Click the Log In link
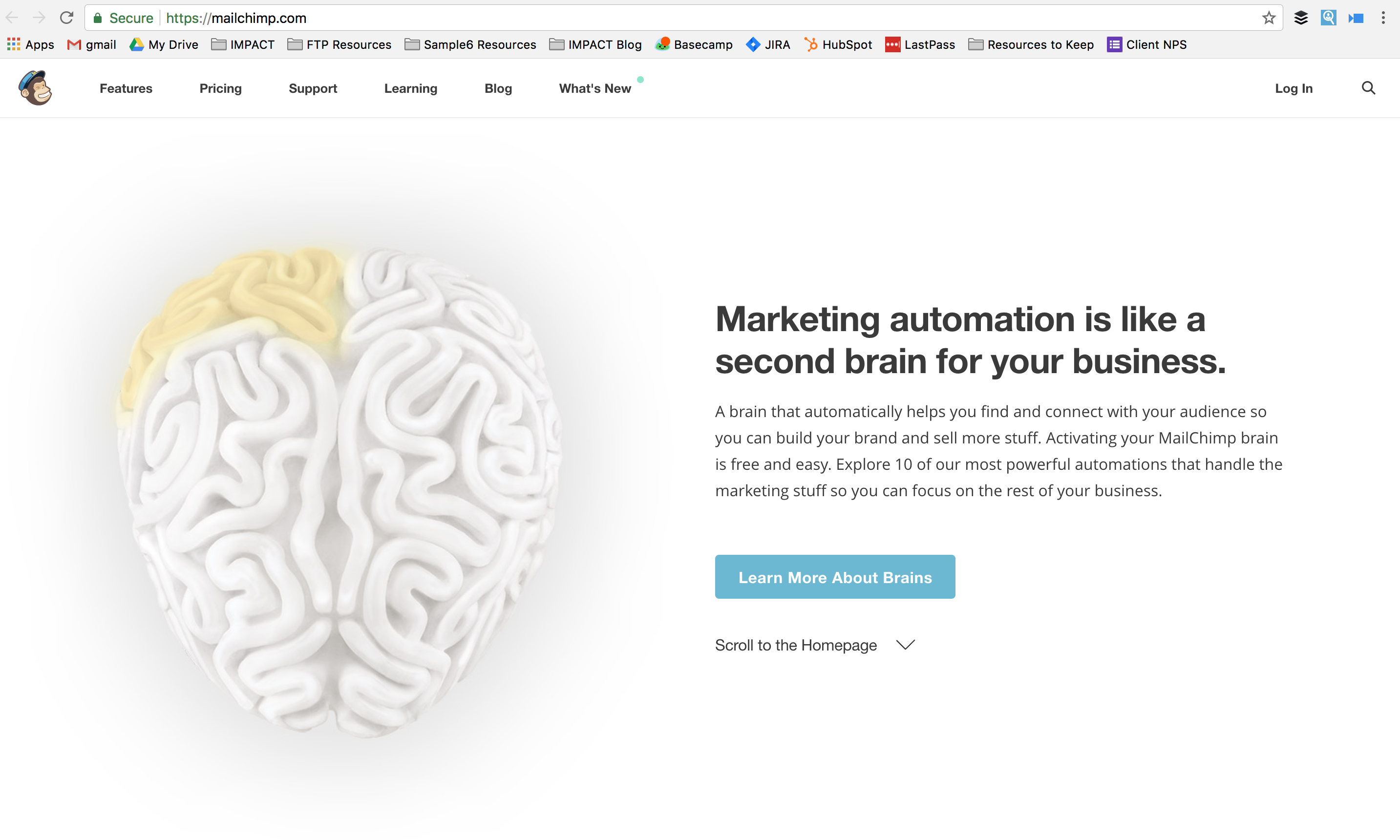 [x=1294, y=88]
